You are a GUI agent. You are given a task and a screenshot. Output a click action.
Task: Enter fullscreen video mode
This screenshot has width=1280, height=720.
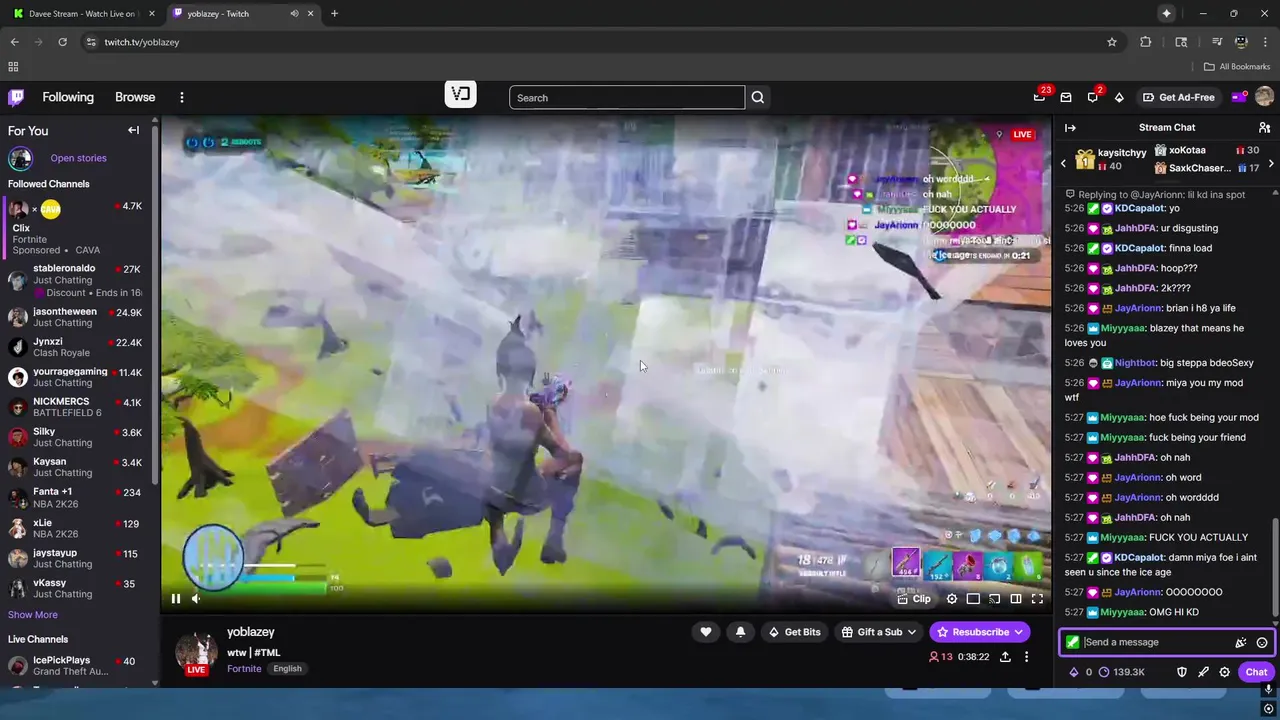point(1037,599)
